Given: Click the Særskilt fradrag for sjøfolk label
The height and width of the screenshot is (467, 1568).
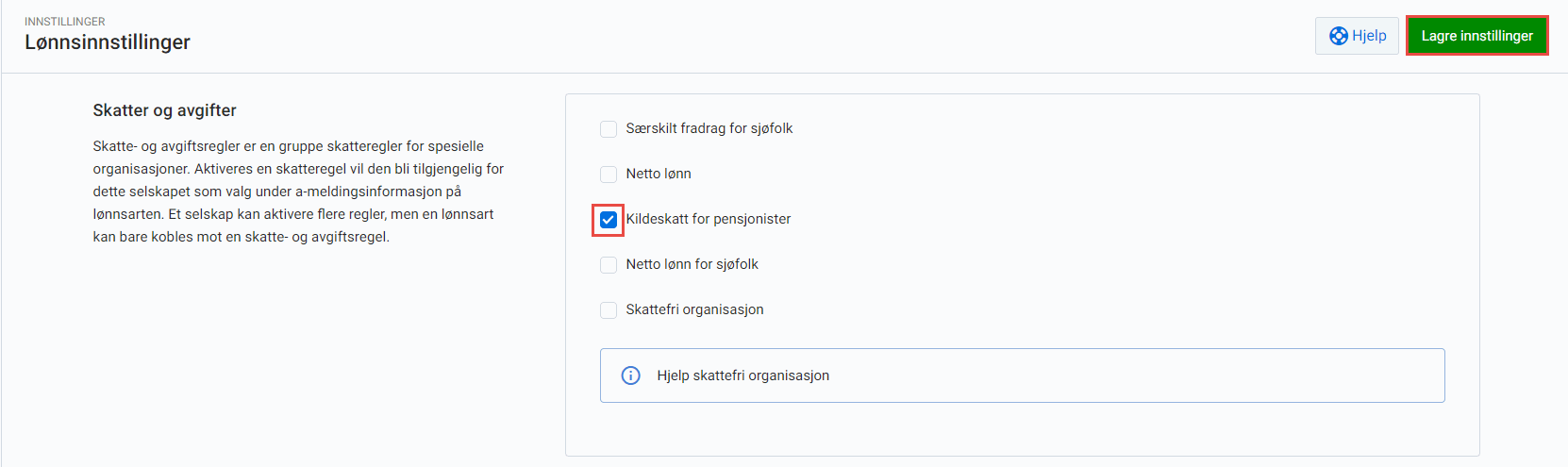Looking at the screenshot, I should [x=709, y=128].
